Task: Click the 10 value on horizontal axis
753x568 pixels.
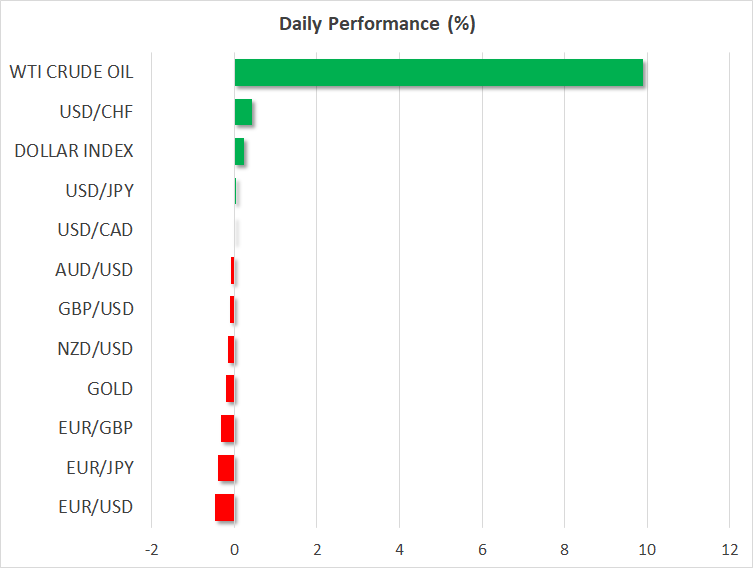Action: [647, 549]
